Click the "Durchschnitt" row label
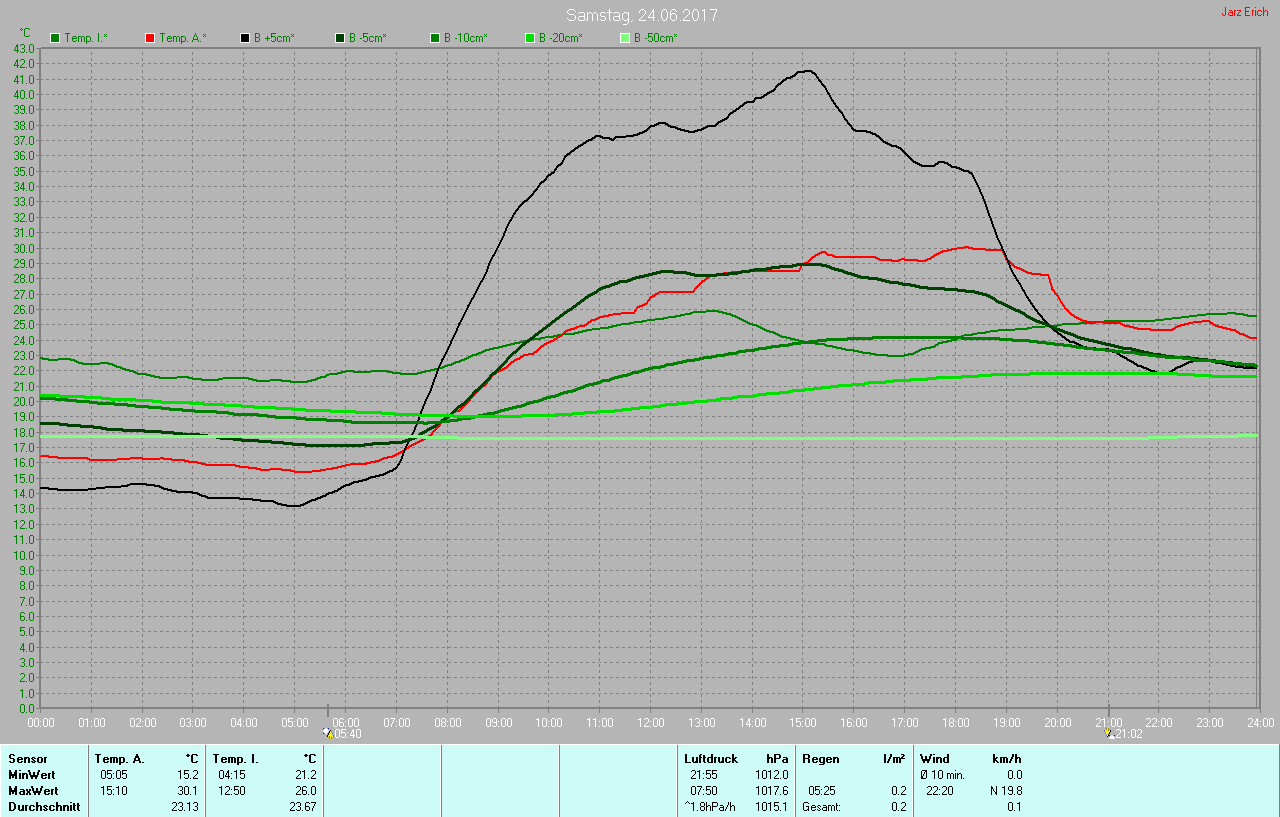 click(x=44, y=807)
